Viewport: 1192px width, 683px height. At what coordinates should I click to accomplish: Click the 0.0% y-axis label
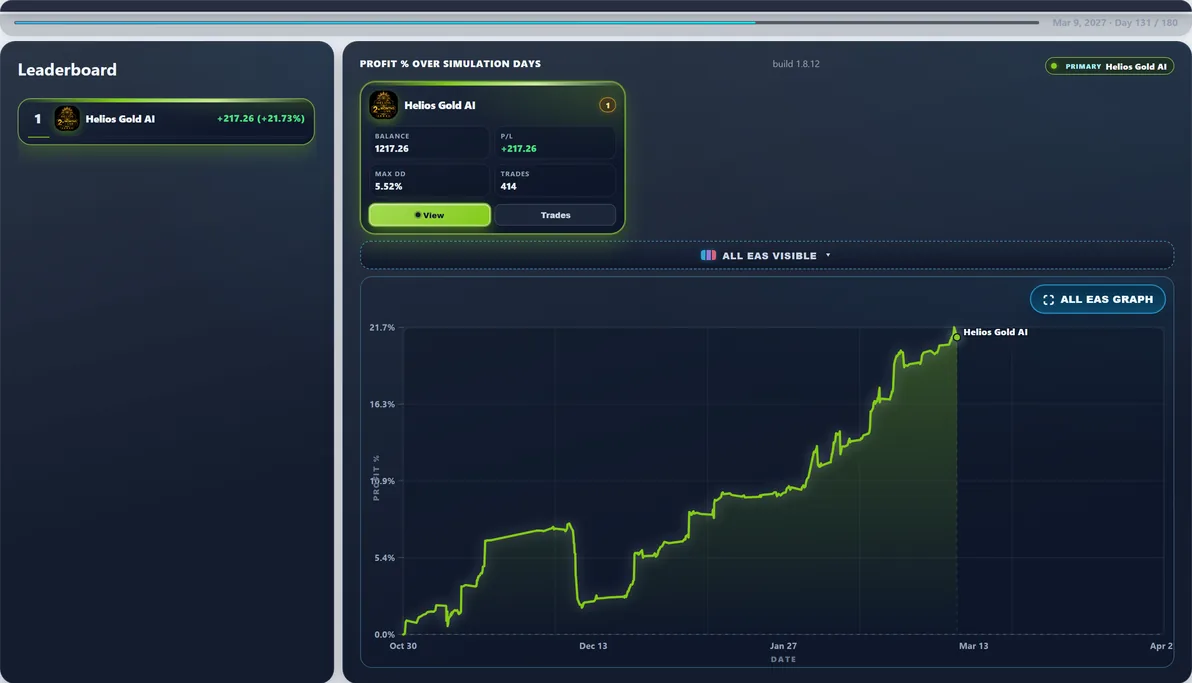pyautogui.click(x=384, y=634)
